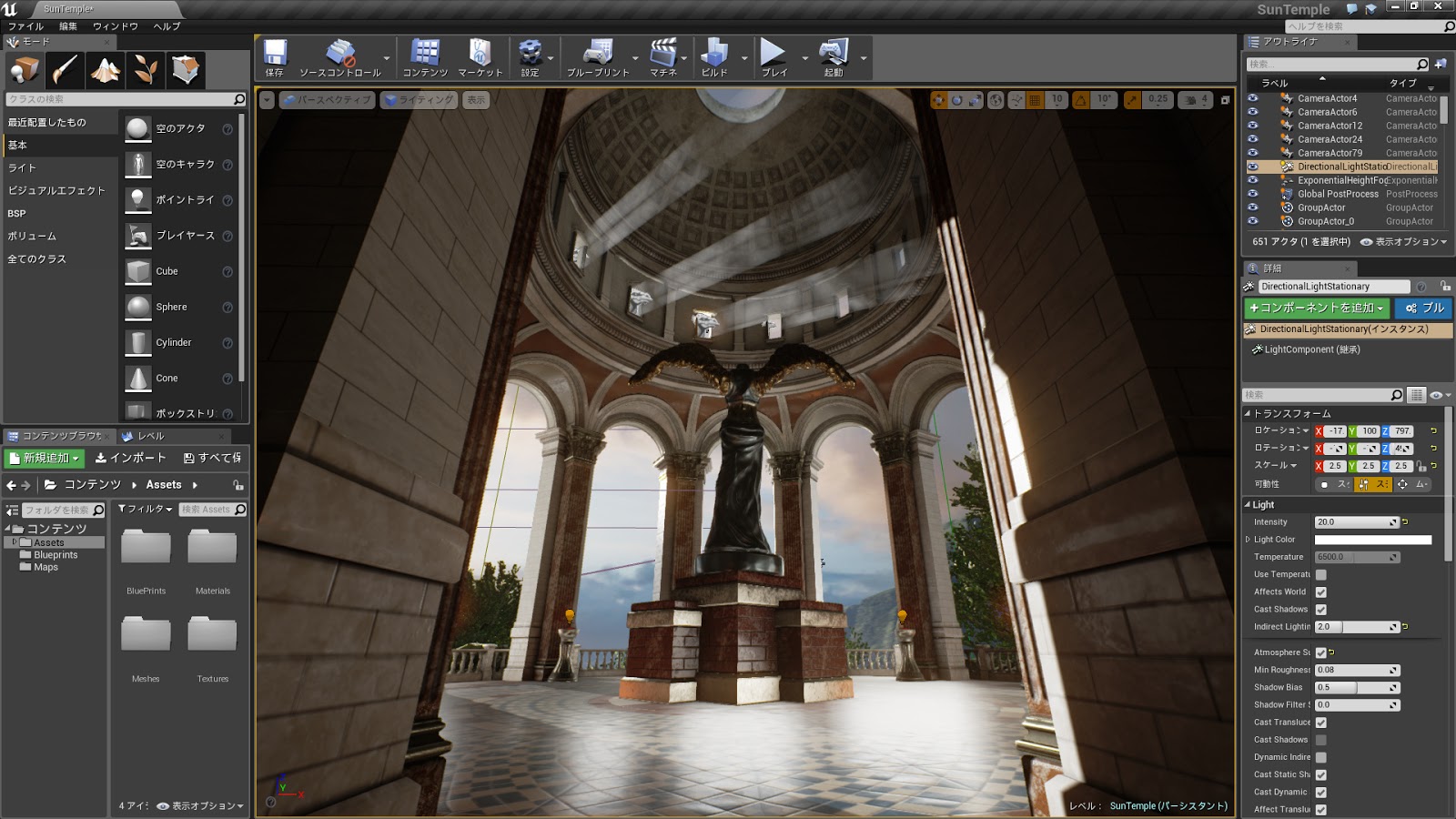Image resolution: width=1456 pixels, height=819 pixels.
Task: Click the 起動 launch icon
Action: coord(834,58)
